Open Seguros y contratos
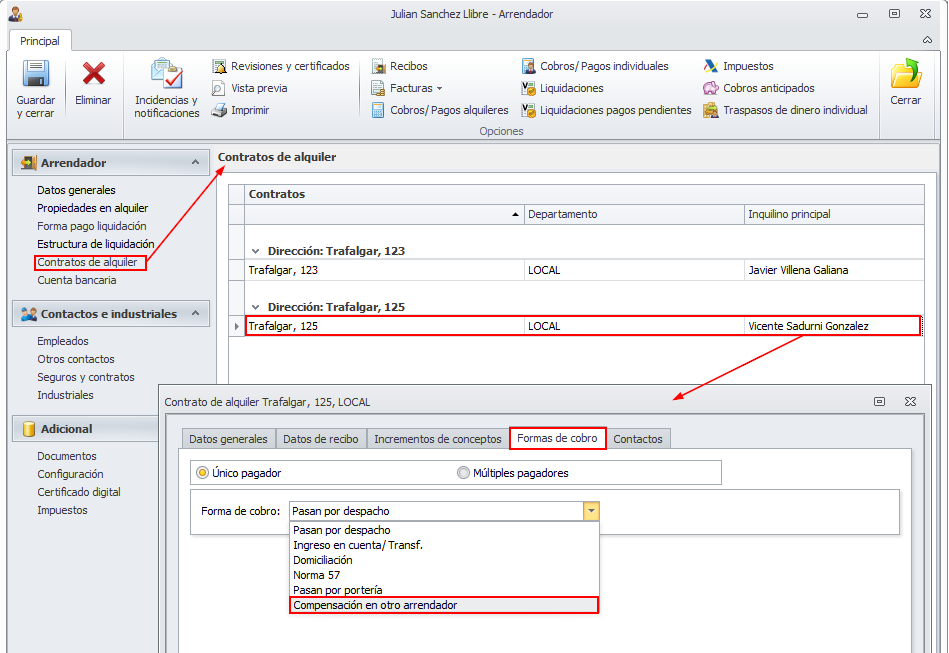This screenshot has width=949, height=653. (86, 378)
